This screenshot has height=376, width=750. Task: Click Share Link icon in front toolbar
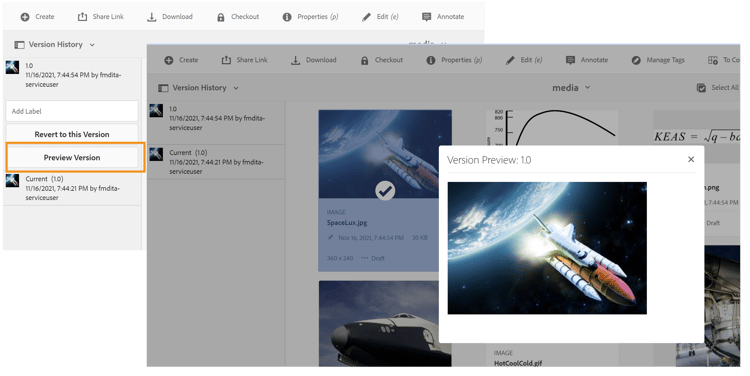(226, 60)
